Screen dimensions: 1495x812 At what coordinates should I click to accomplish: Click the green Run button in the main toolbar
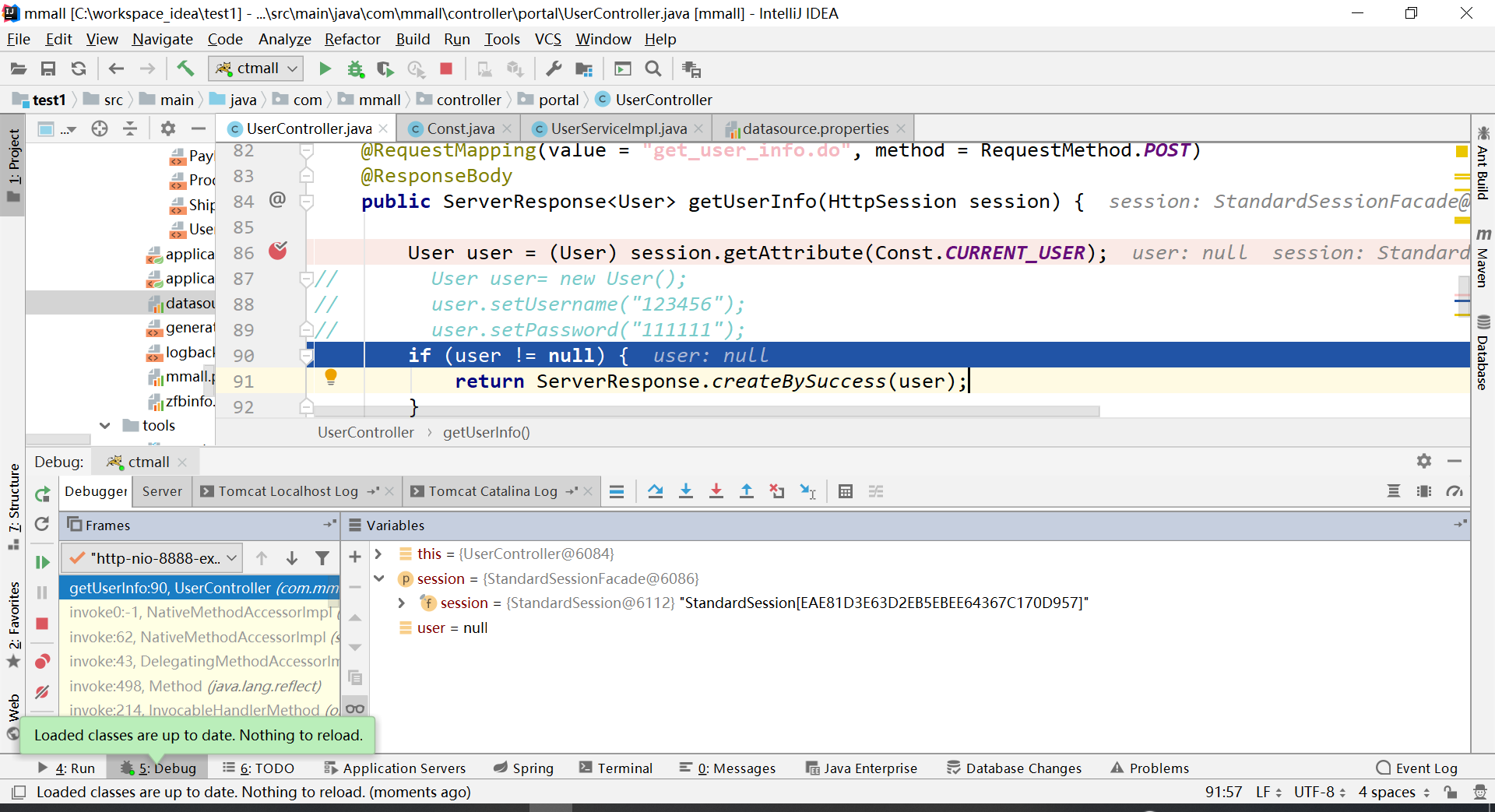pos(325,69)
